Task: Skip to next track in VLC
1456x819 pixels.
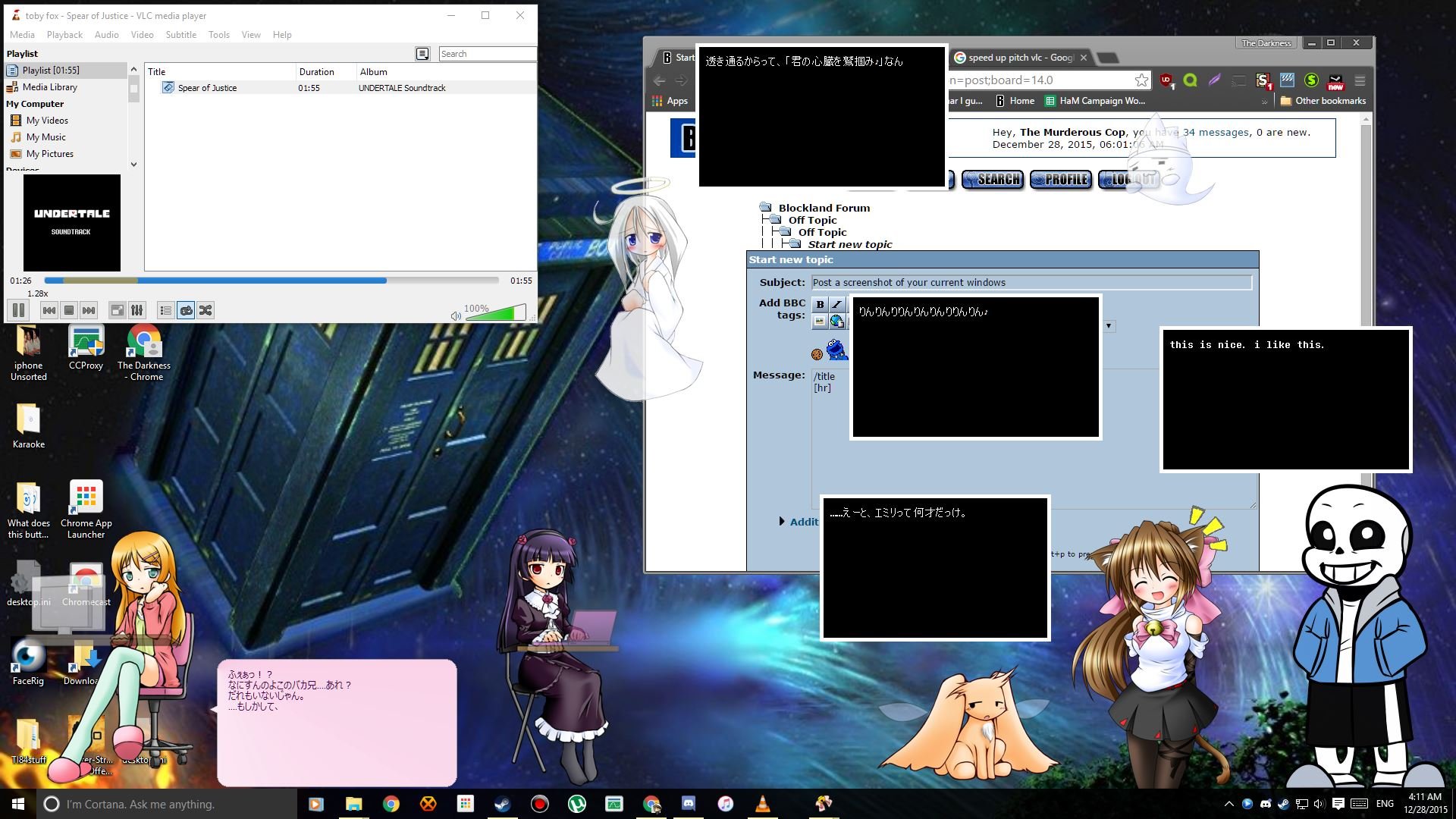Action: coord(89,310)
